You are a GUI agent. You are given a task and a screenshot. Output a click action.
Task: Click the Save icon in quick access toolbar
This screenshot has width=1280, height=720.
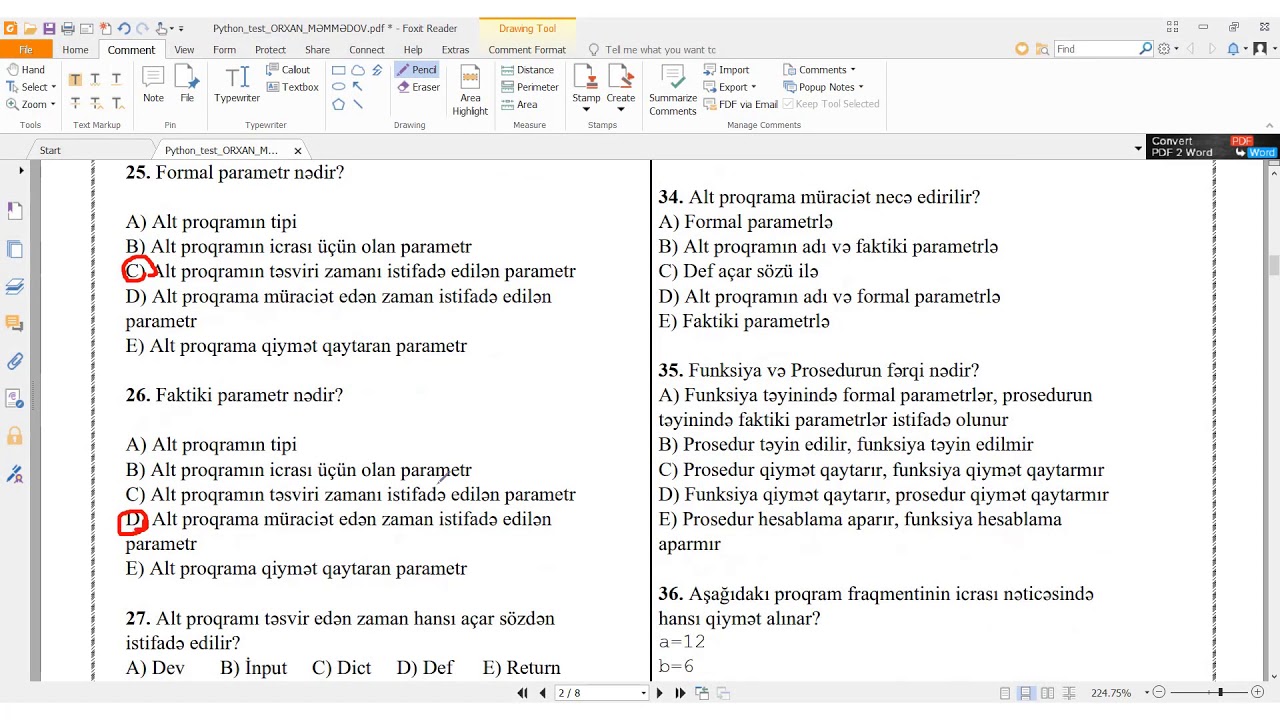tap(49, 29)
